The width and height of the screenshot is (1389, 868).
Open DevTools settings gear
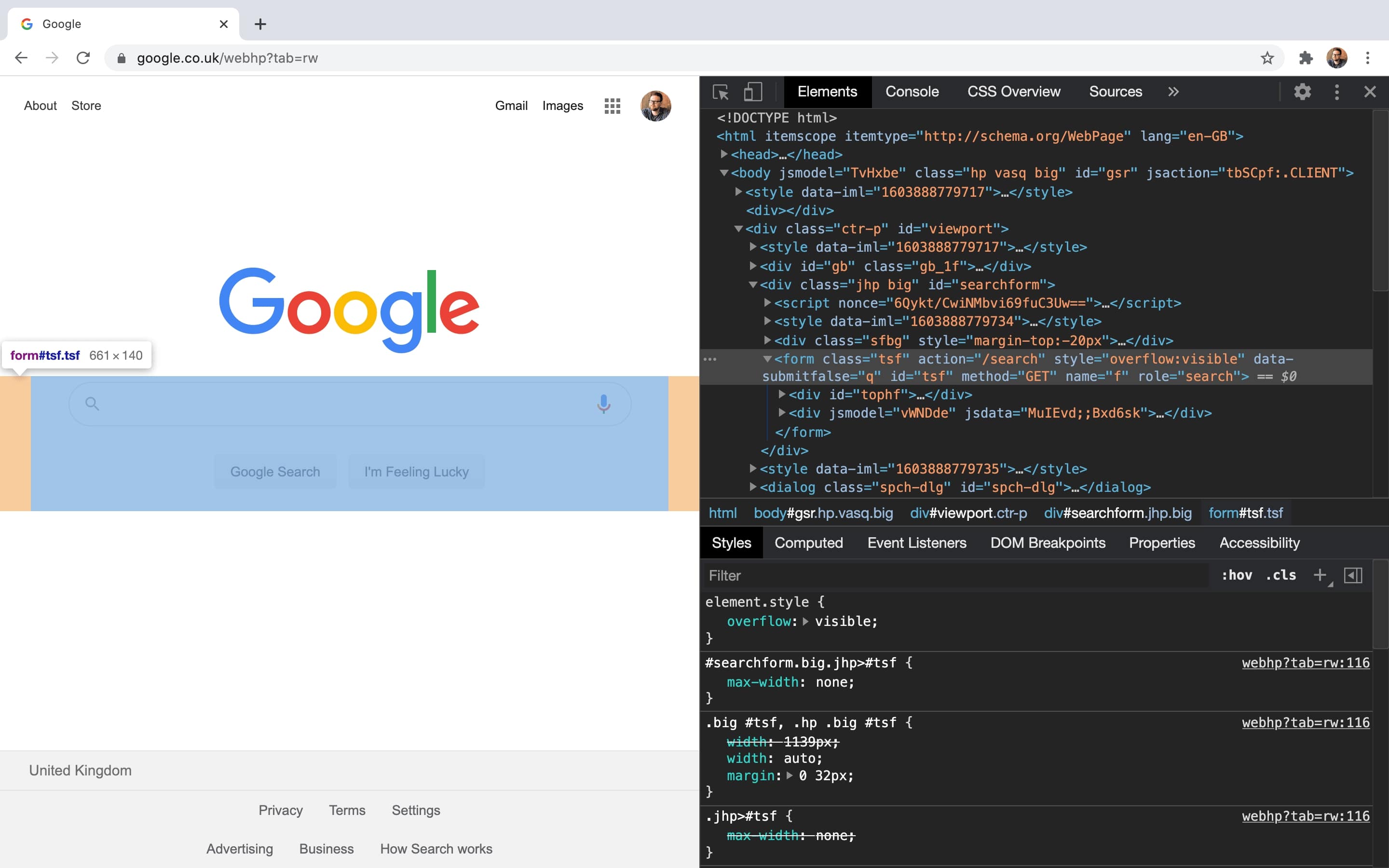pyautogui.click(x=1302, y=92)
